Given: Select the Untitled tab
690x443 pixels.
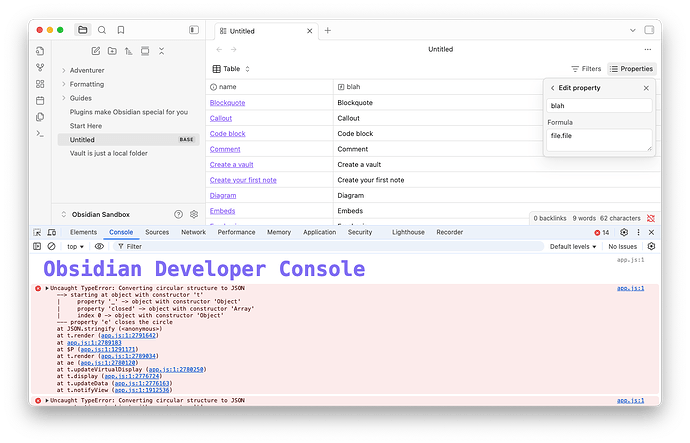Looking at the screenshot, I should point(266,31).
